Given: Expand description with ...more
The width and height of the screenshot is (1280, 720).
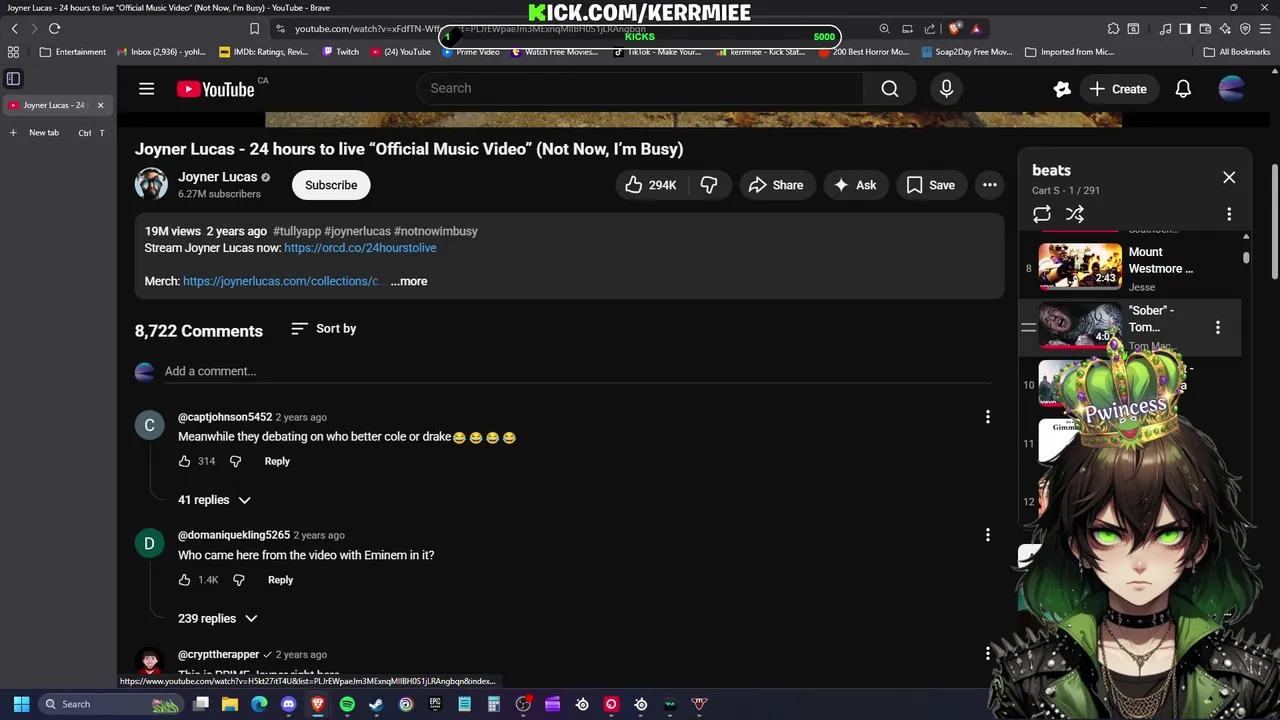Looking at the screenshot, I should [409, 282].
